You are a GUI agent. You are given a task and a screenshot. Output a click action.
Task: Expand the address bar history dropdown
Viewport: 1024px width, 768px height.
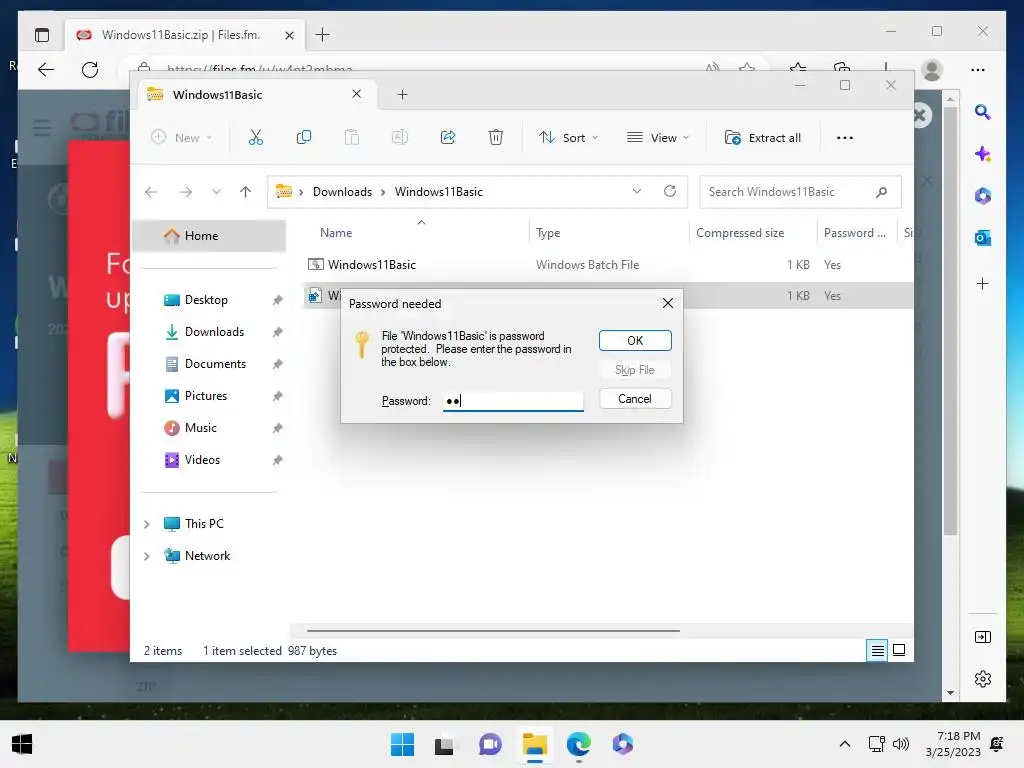[637, 191]
